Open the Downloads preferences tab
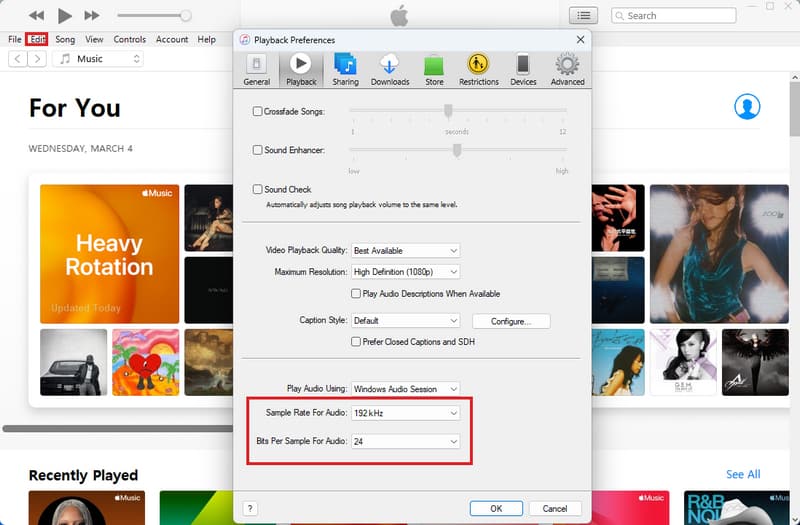This screenshot has height=525, width=800. coord(390,69)
